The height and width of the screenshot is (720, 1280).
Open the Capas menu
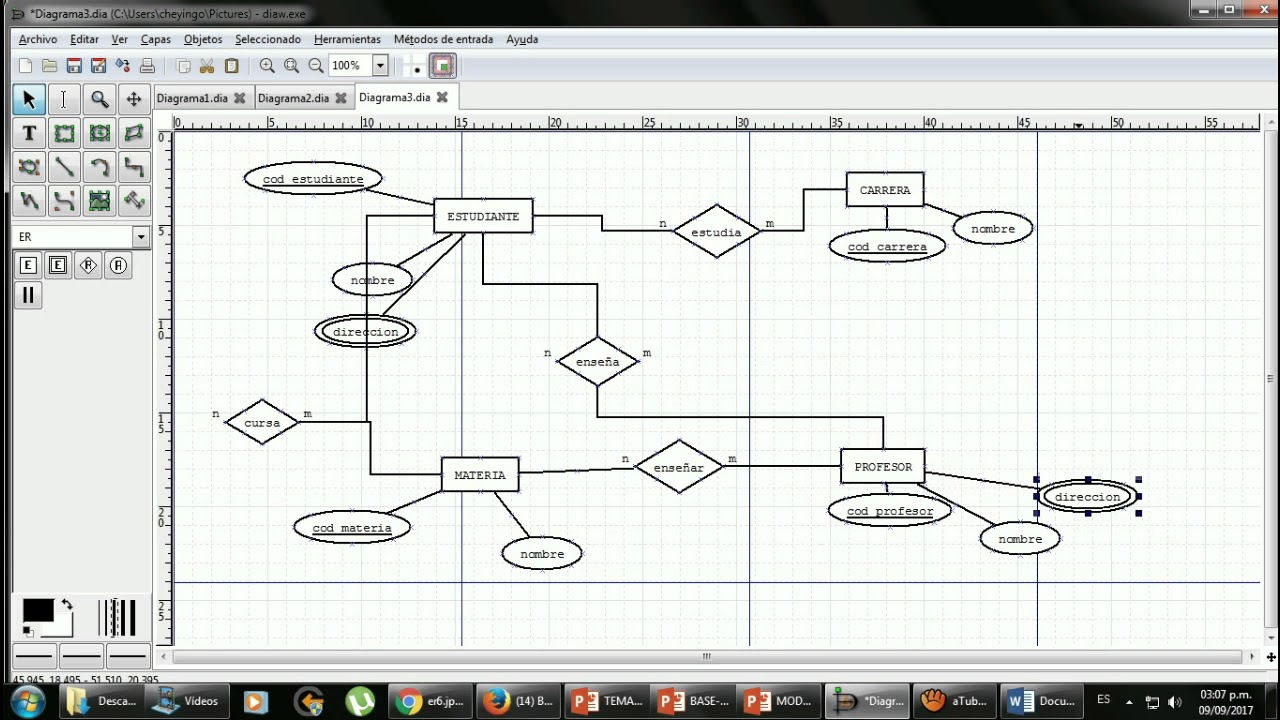[x=155, y=39]
